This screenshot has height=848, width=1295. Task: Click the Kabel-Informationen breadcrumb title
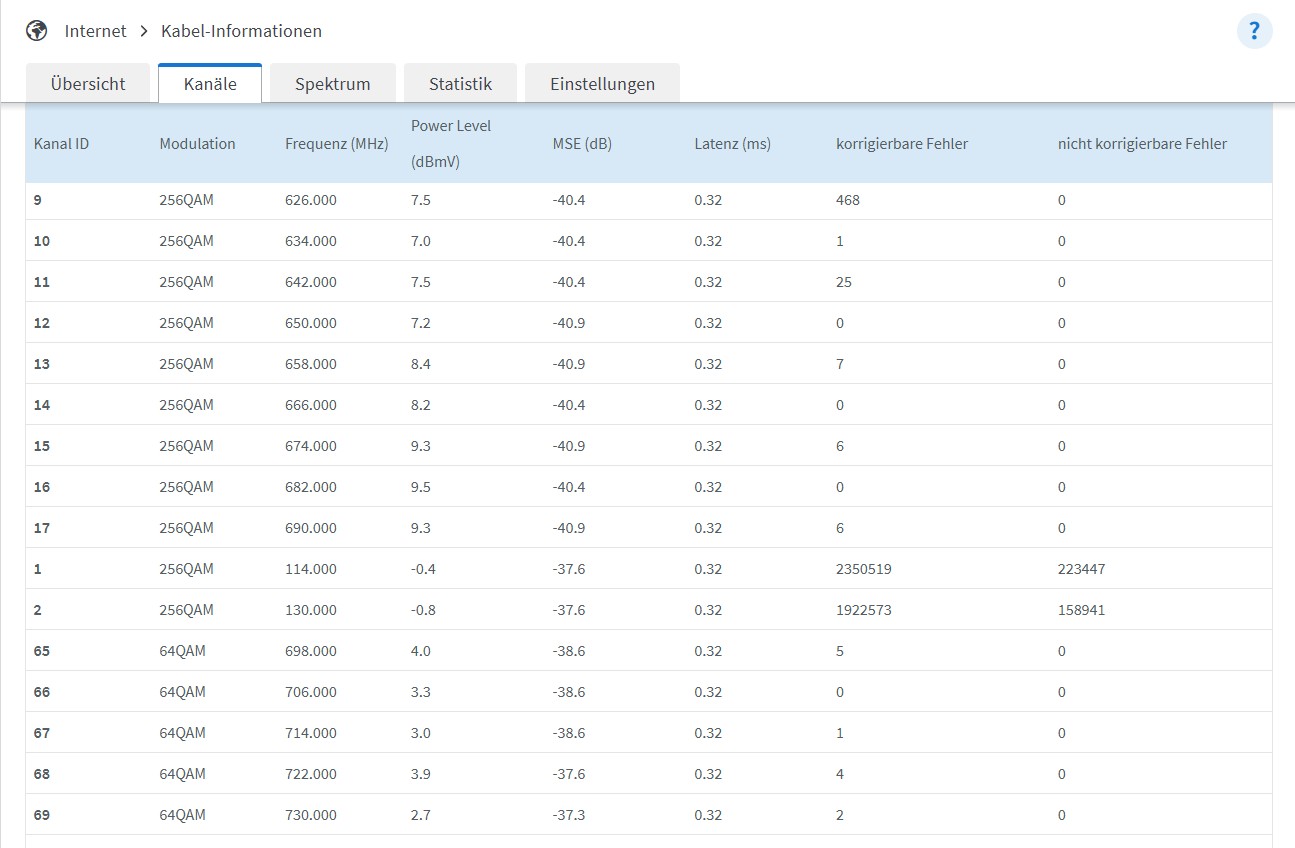click(241, 31)
